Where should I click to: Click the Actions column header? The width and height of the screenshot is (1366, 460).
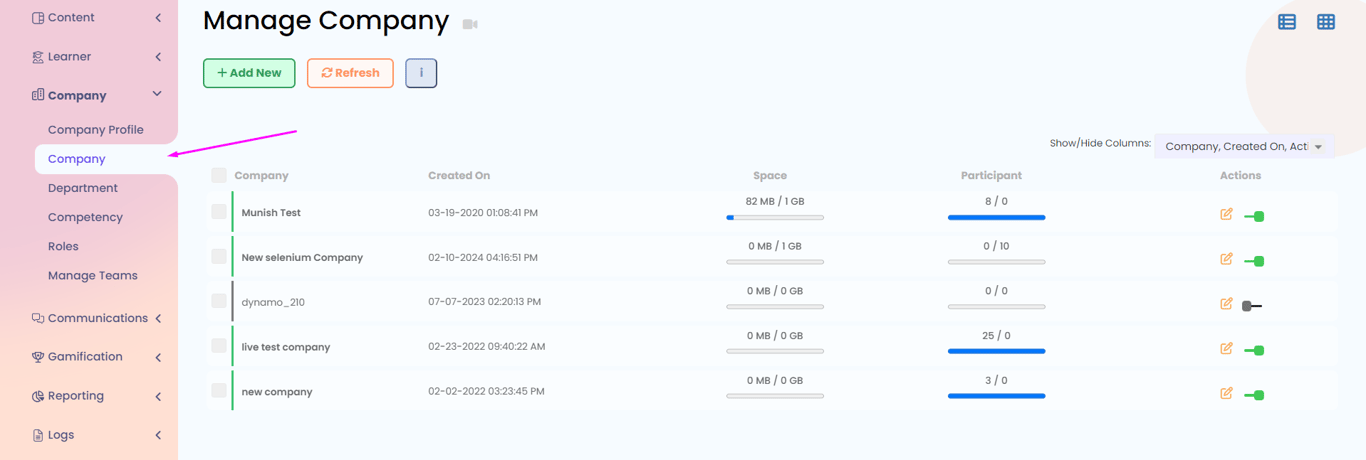(x=1240, y=175)
